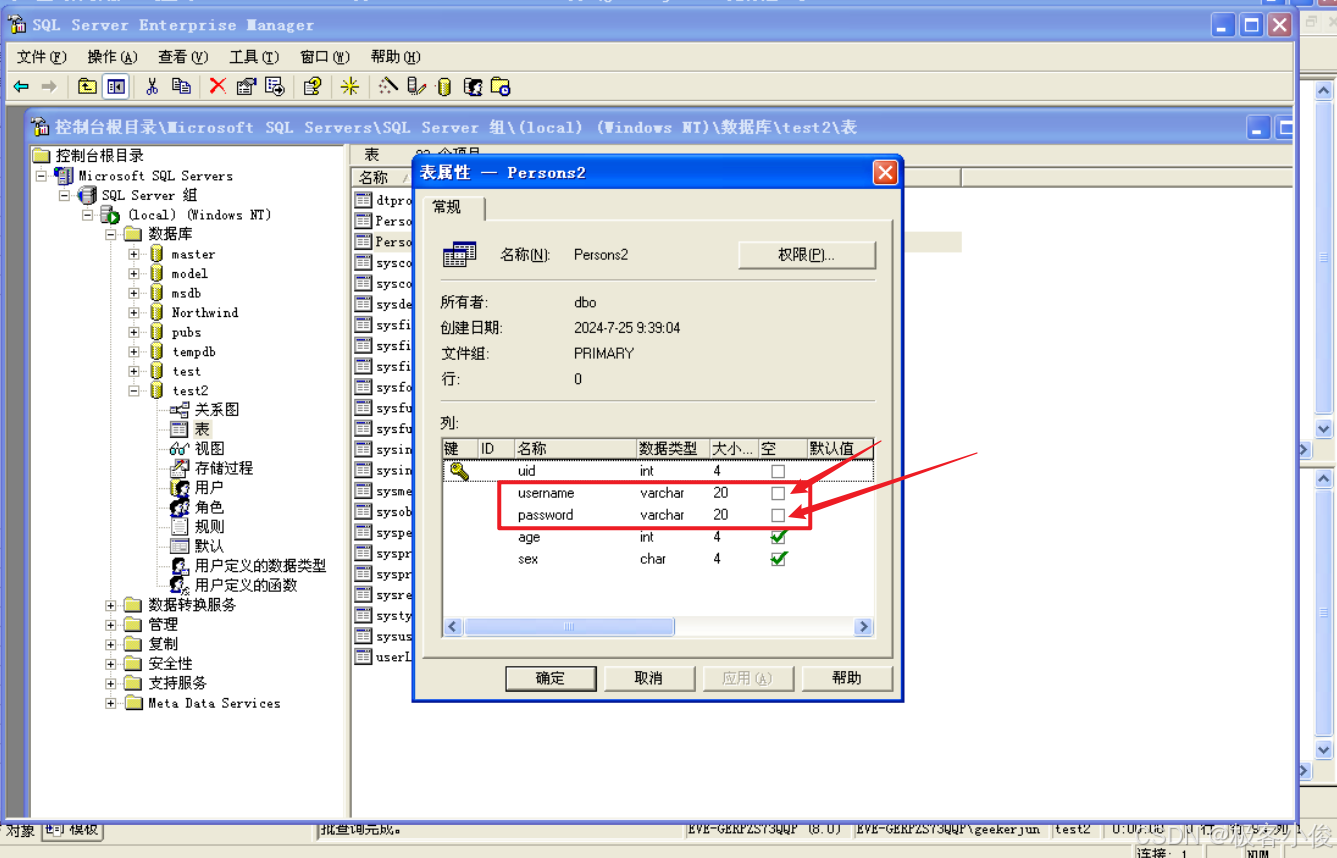Collapse the 数据库 folder node
Image resolution: width=1337 pixels, height=858 pixels.
pos(111,234)
